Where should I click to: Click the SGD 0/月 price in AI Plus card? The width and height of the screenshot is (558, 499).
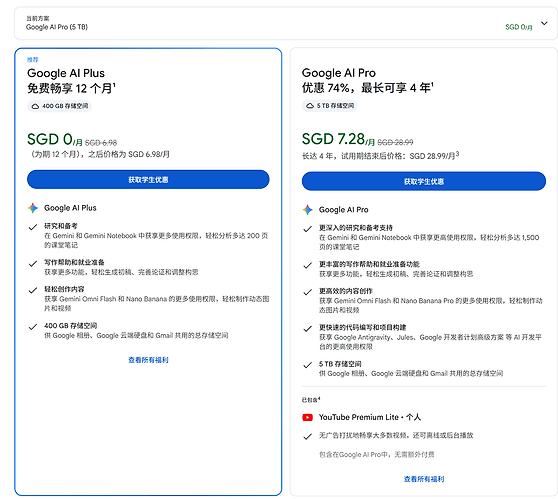tap(55, 139)
